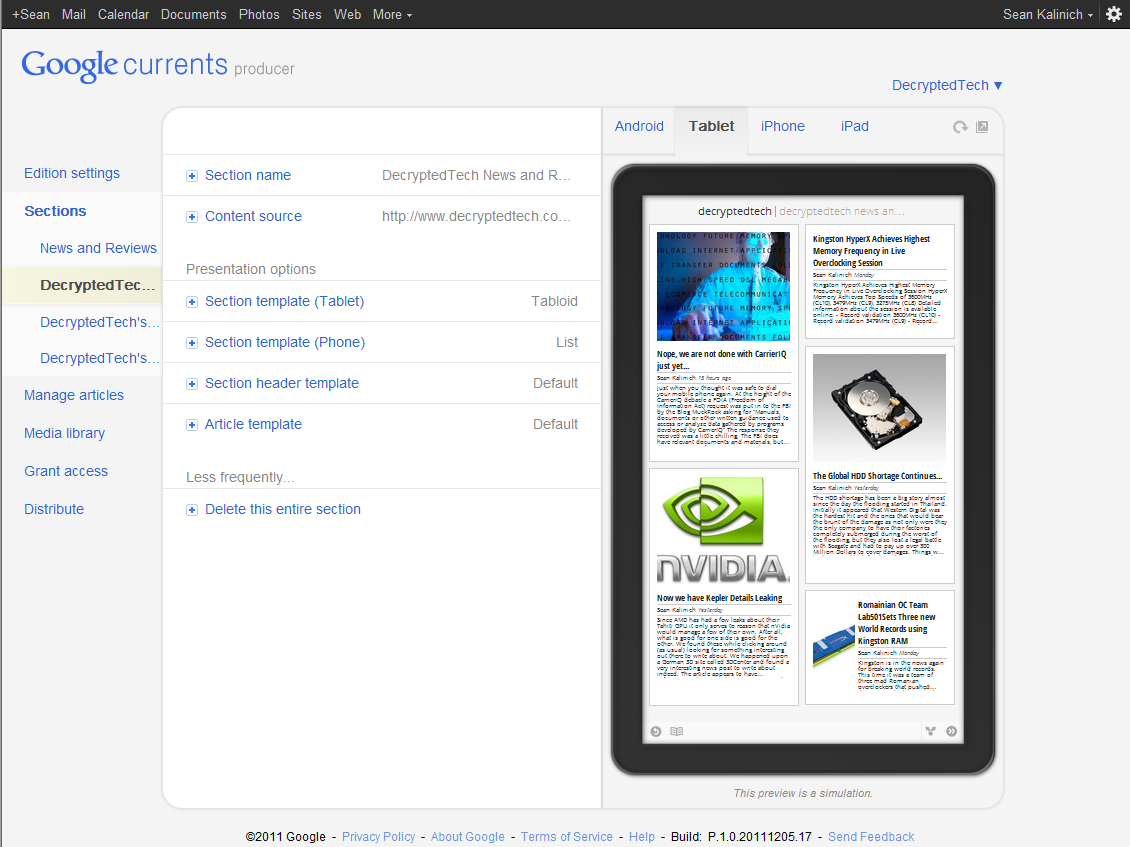Screen dimensions: 1130x847
Task: Select the Tablet preview tab
Action: click(x=711, y=126)
